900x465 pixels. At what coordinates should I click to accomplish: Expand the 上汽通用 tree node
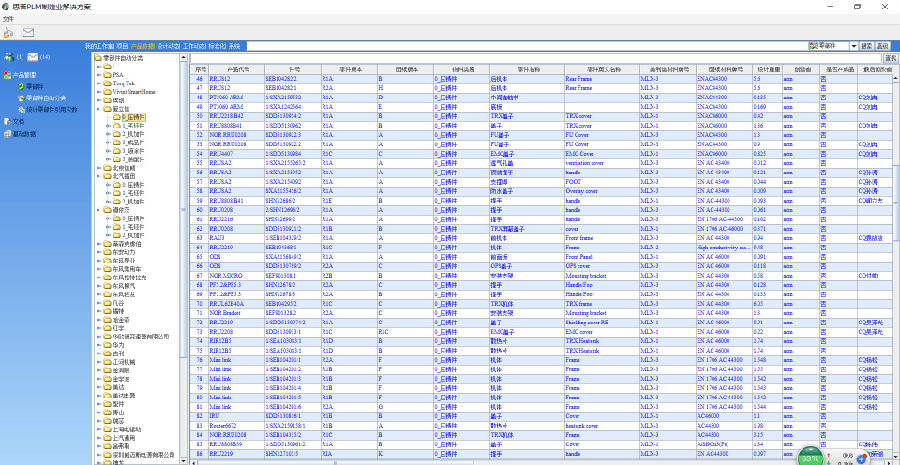pos(99,437)
